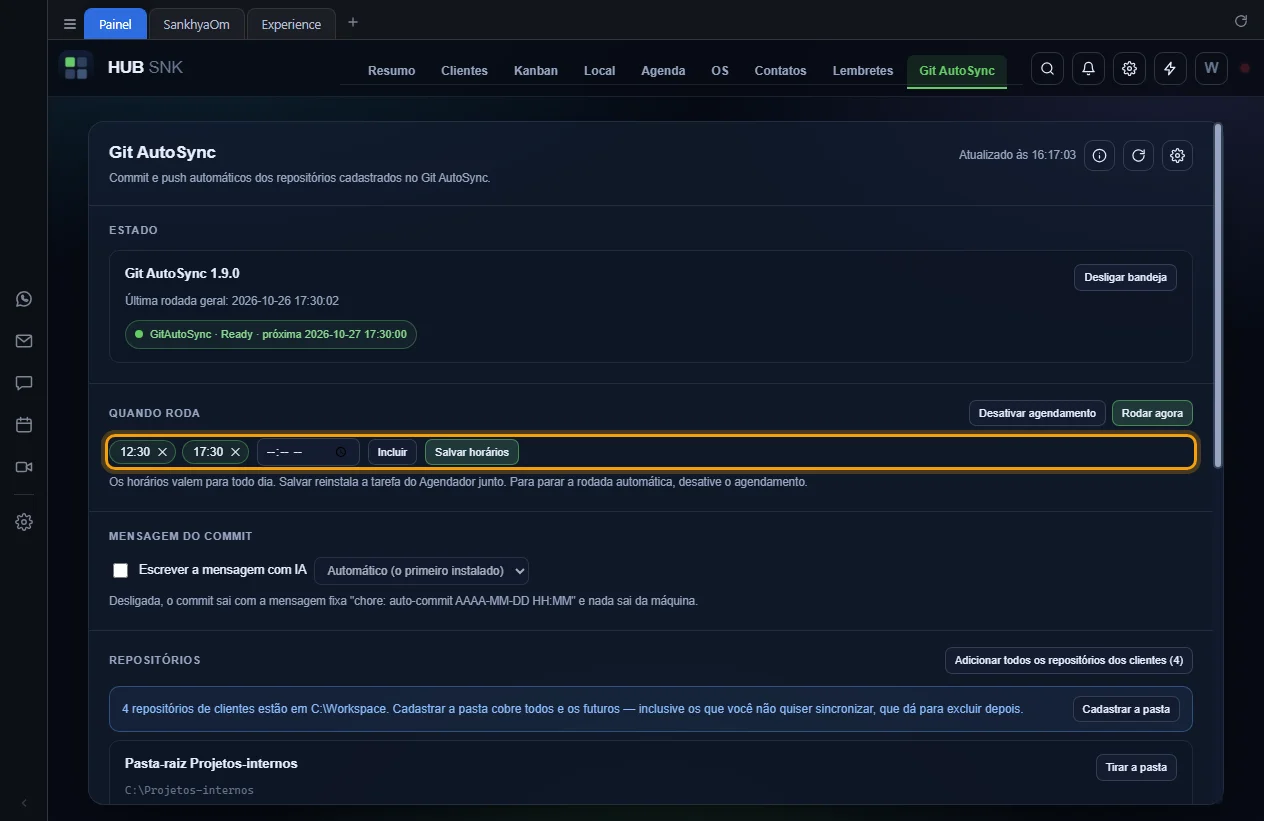Viewport: 1264px width, 821px height.
Task: Click the HUB SNK logo icon
Action: pyautogui.click(x=76, y=68)
